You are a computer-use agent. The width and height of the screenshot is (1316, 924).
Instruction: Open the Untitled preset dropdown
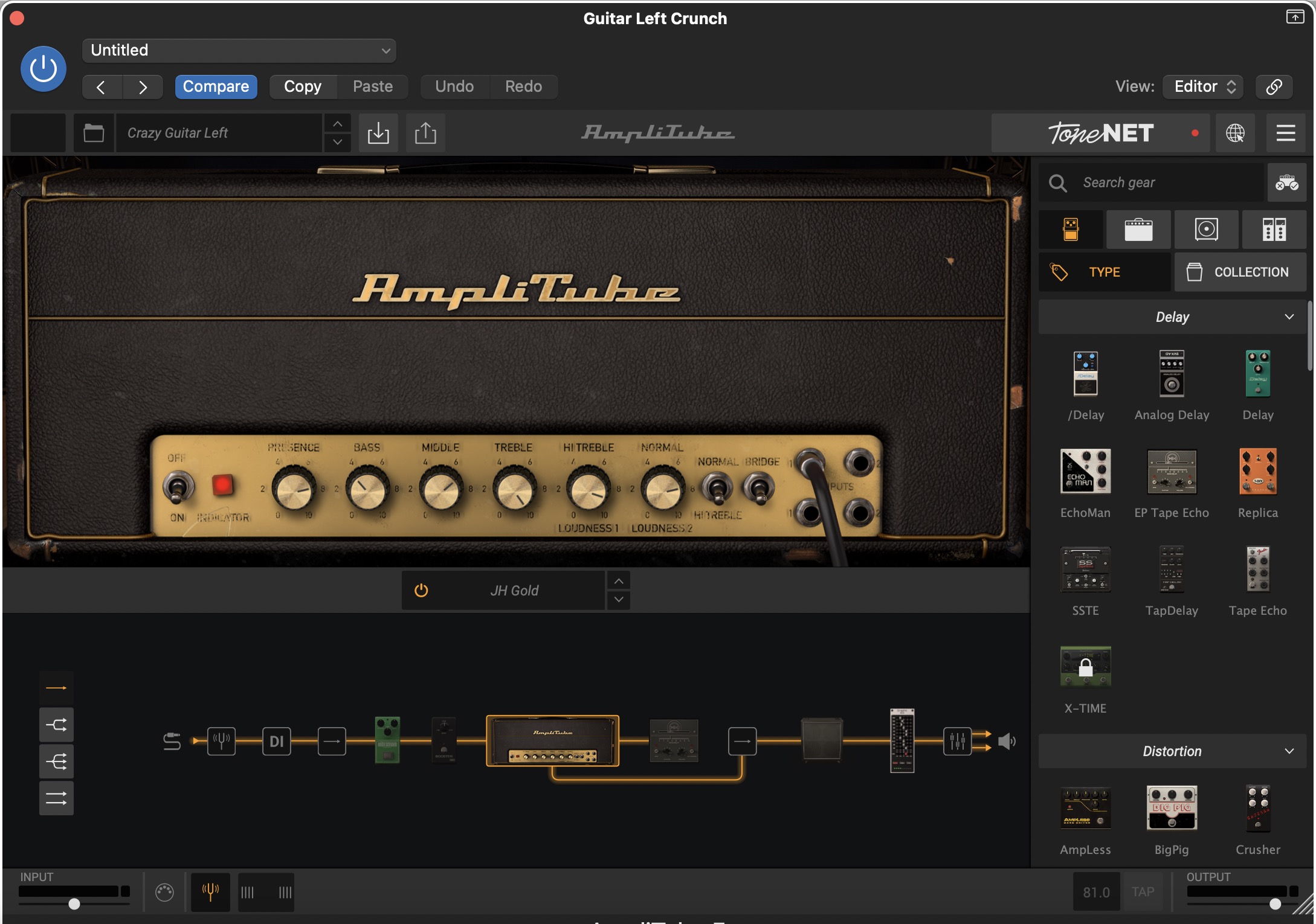pyautogui.click(x=239, y=50)
